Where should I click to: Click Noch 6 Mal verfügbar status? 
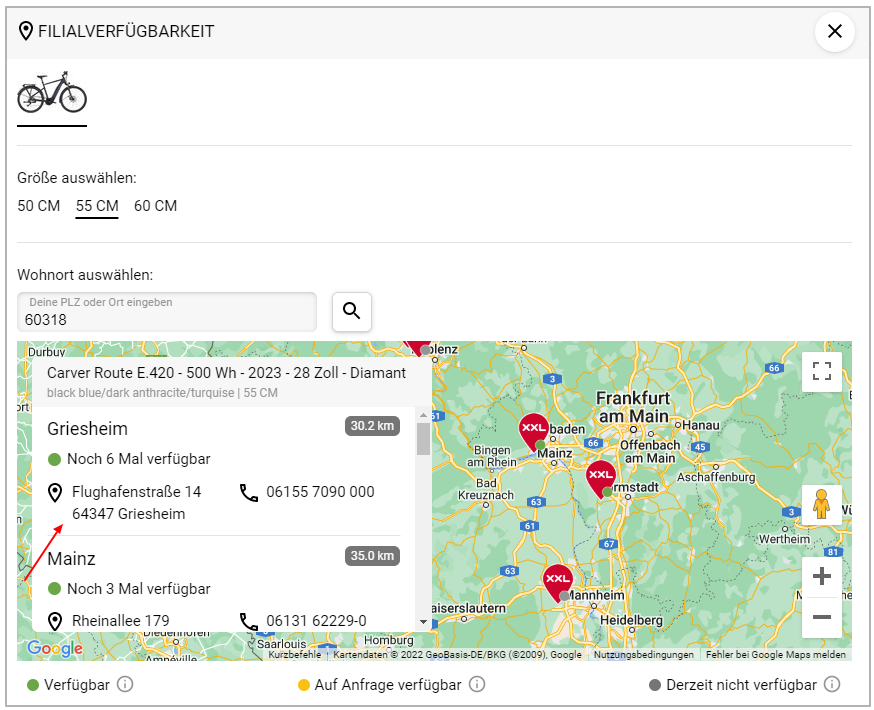(138, 459)
